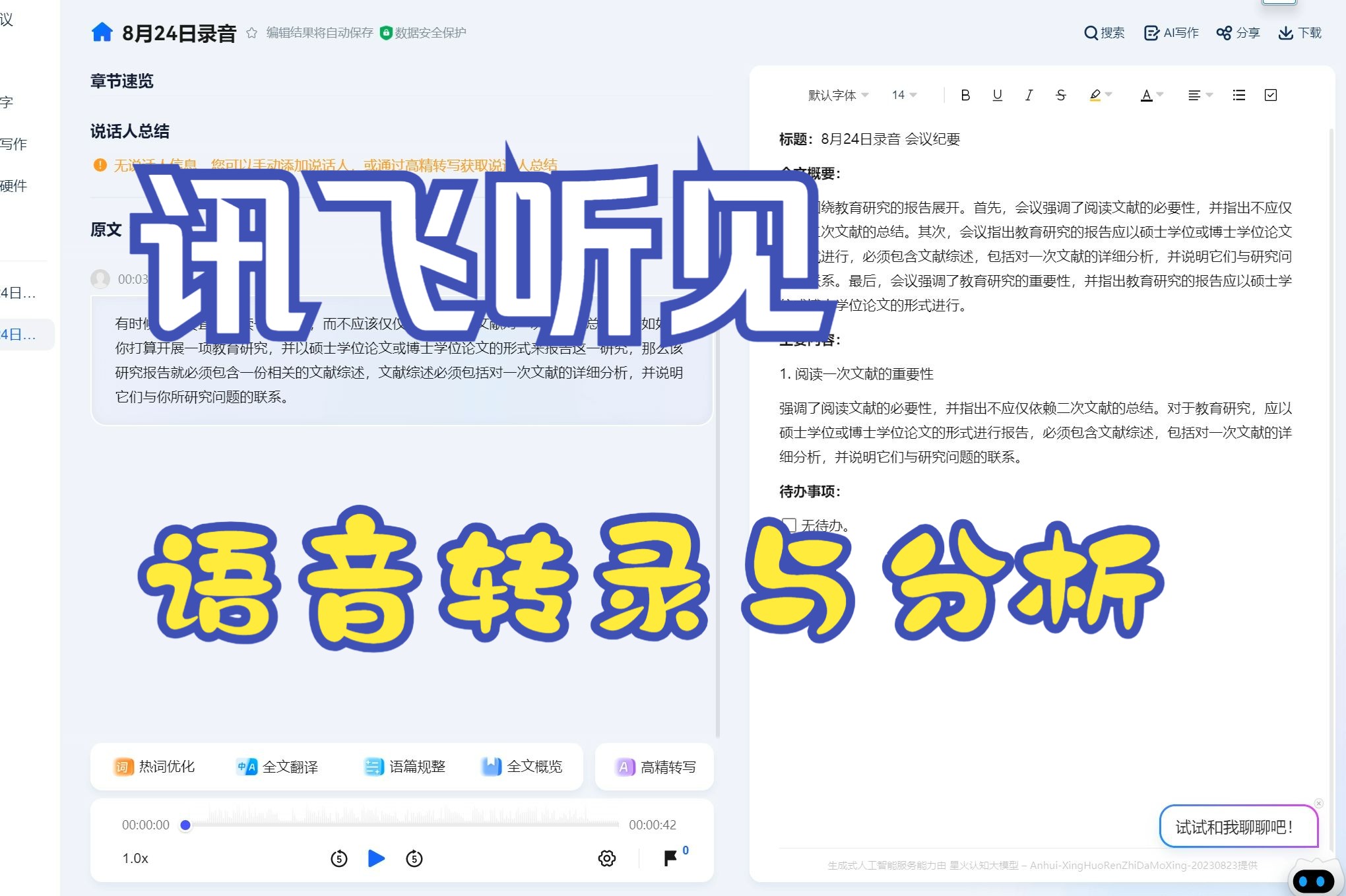
Task: Open the chat robot assistant
Action: pos(1316,878)
